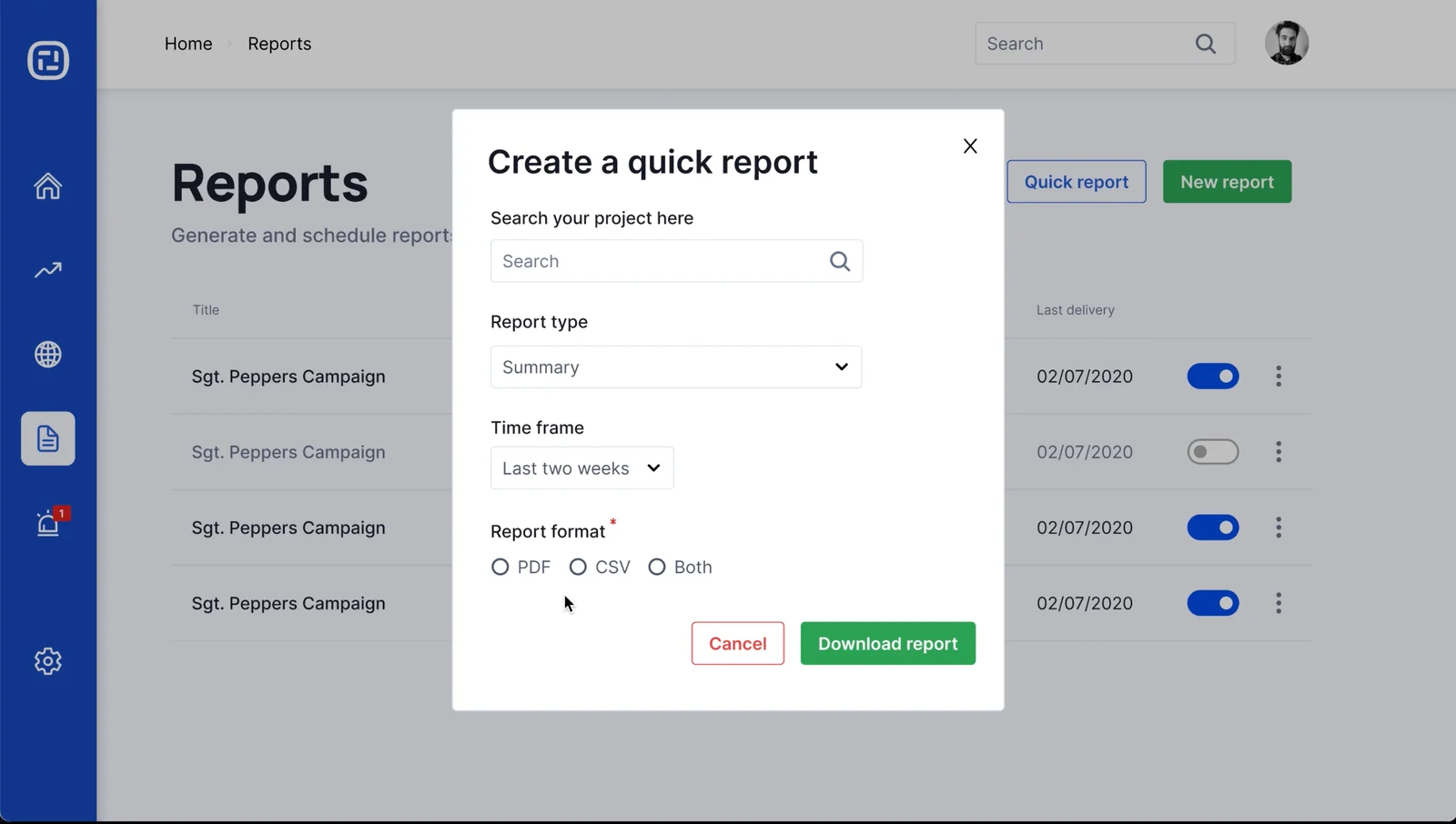Cancel the quick report dialog
The width and height of the screenshot is (1456, 824).
coord(737,643)
